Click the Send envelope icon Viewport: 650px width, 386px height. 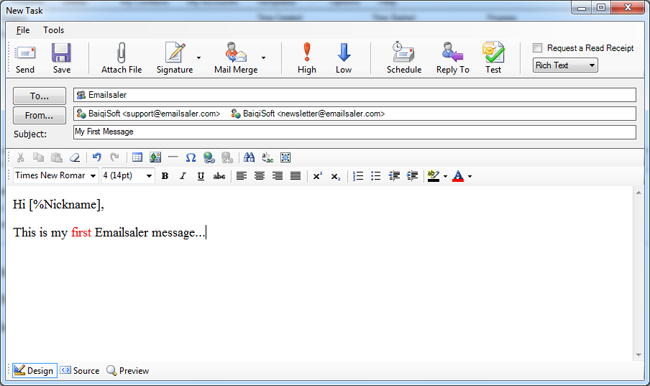[x=25, y=53]
